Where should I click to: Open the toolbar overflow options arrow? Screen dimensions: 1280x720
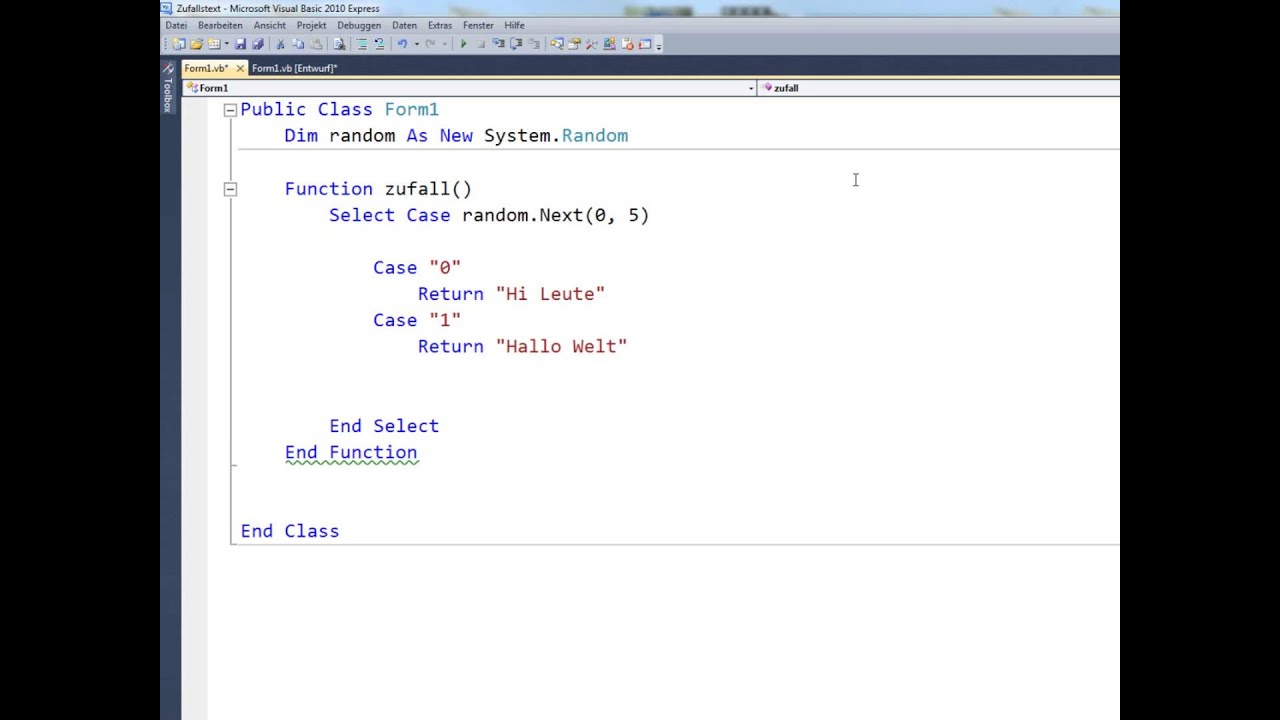(658, 45)
